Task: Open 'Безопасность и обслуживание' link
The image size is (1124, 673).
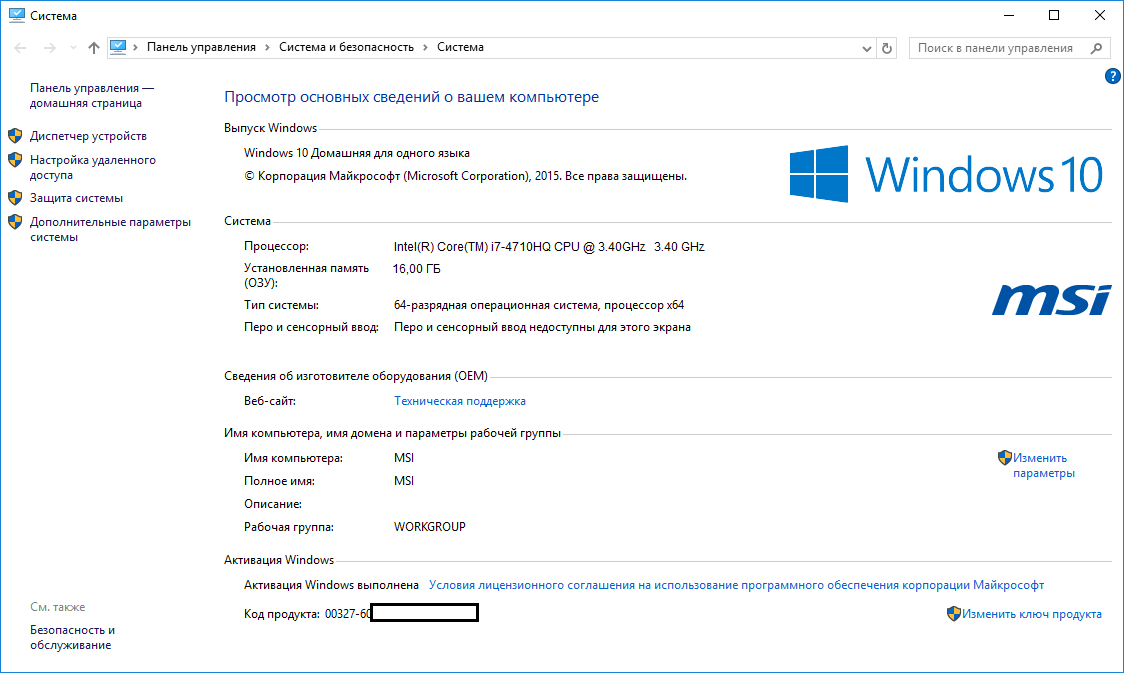Action: point(72,637)
